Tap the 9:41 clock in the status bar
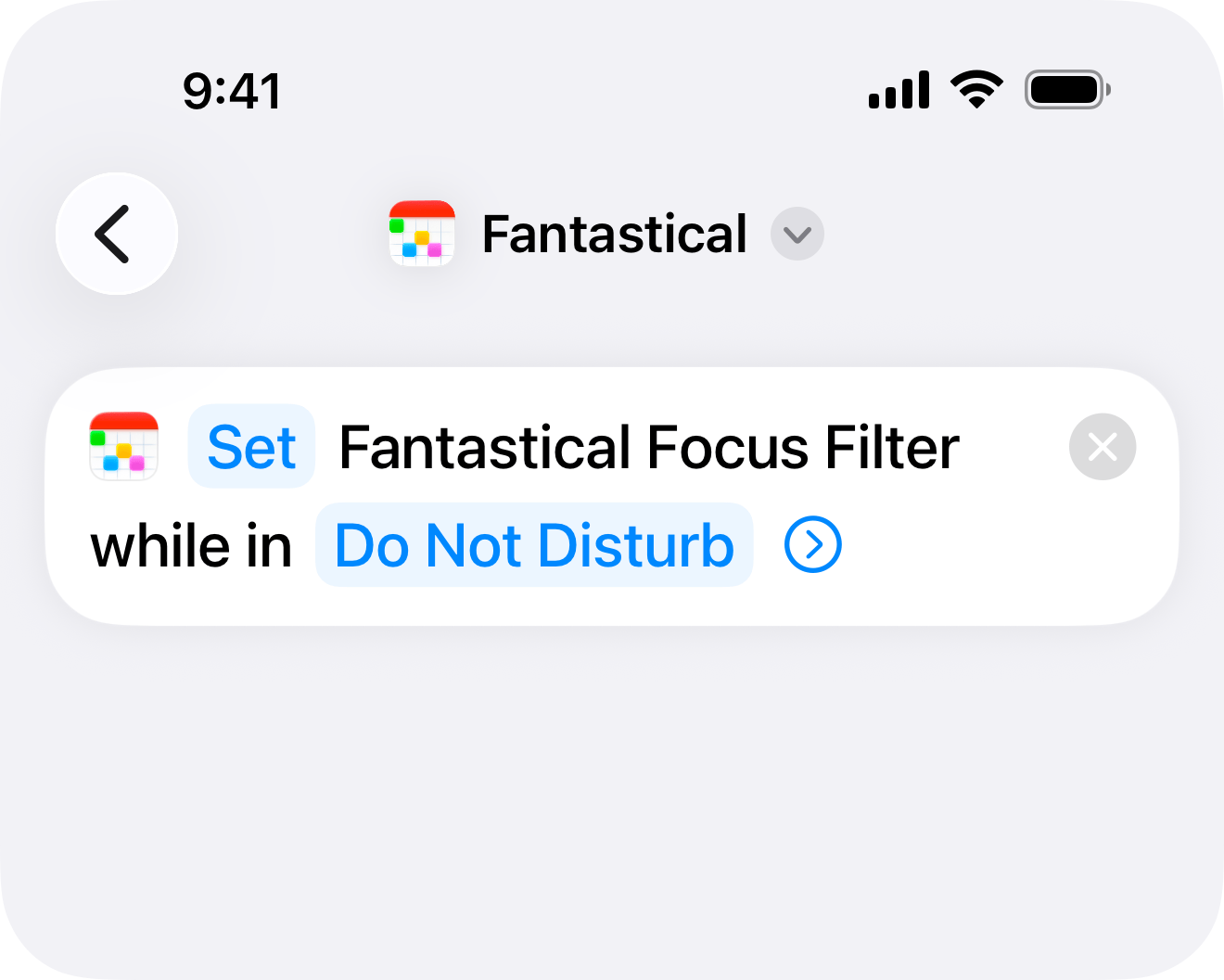This screenshot has width=1224, height=980. click(x=232, y=91)
